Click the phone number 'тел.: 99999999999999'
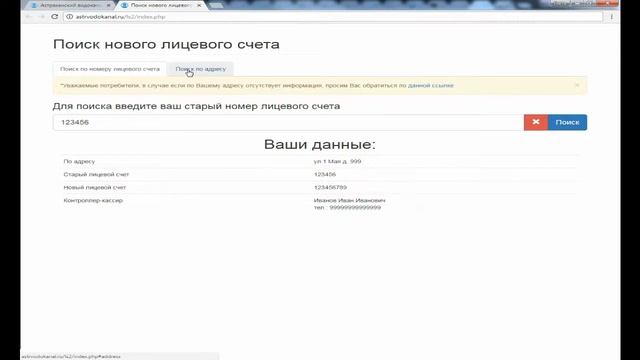This screenshot has width=640, height=360. tap(347, 207)
